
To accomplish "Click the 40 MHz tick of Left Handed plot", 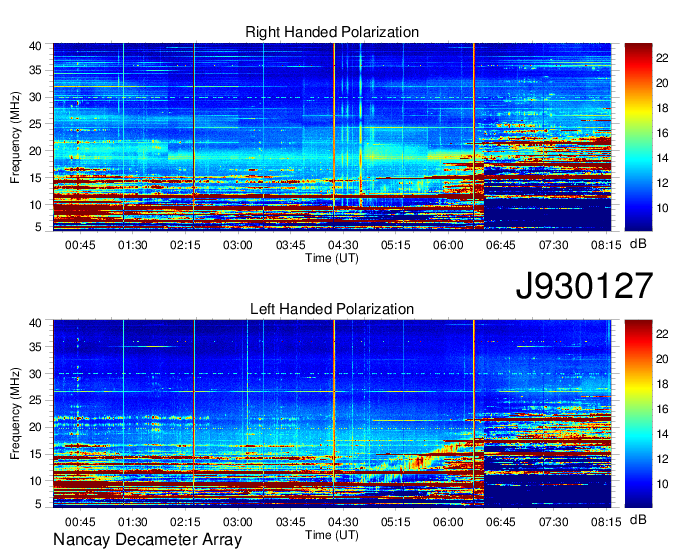I will click(35, 323).
